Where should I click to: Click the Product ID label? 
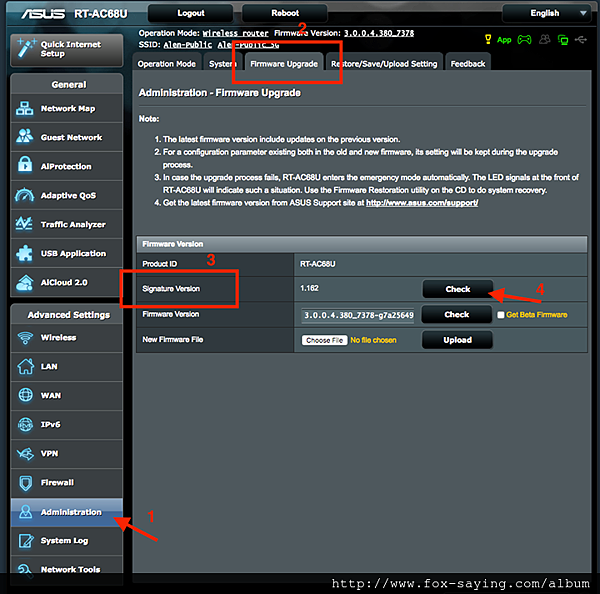(160, 264)
